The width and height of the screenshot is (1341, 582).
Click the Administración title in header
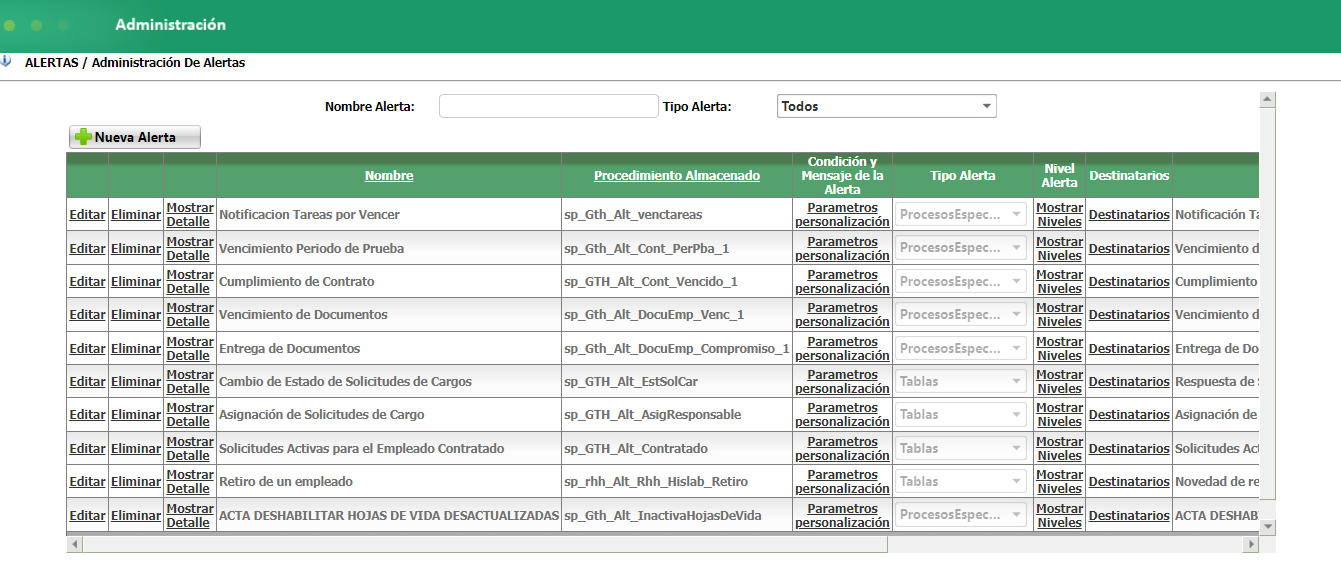point(171,24)
